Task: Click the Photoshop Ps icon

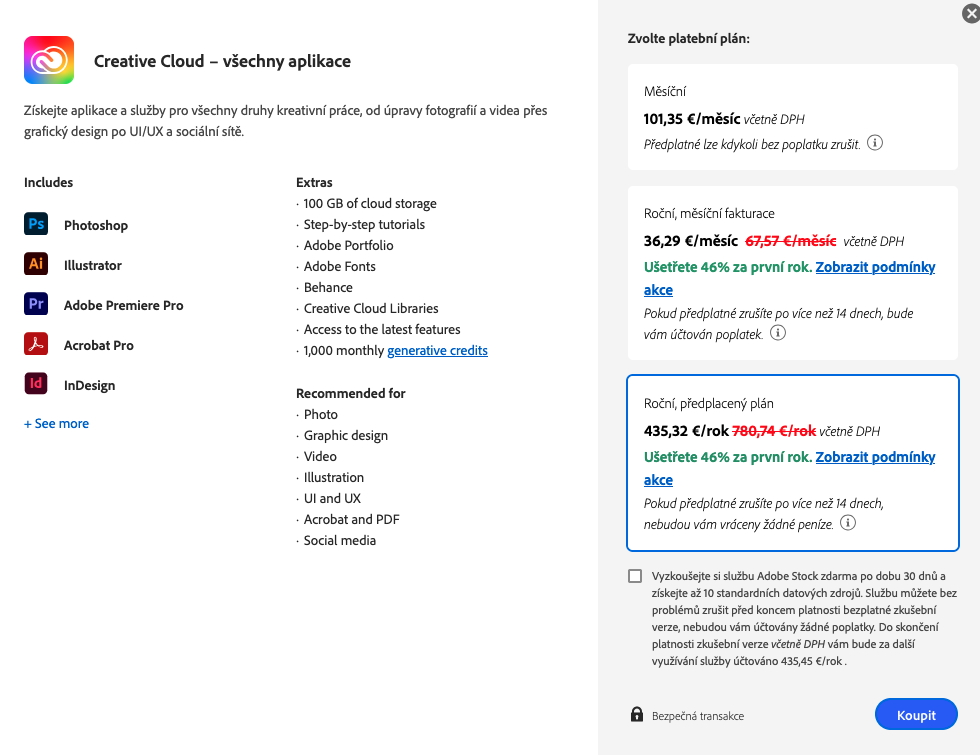Action: coord(36,224)
